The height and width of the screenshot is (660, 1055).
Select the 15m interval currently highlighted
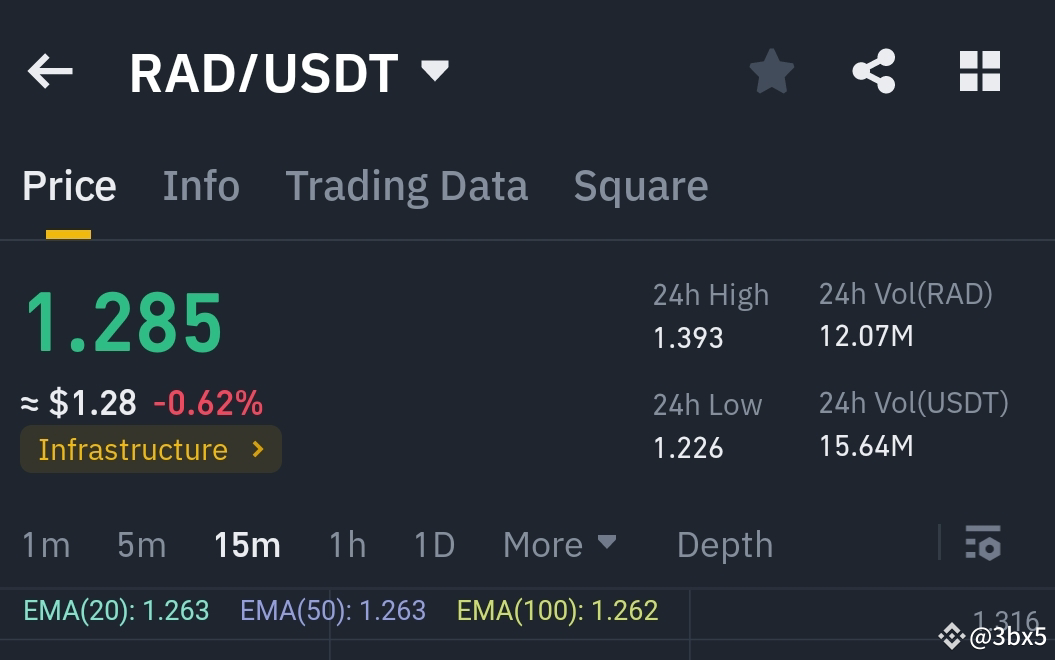pyautogui.click(x=245, y=545)
